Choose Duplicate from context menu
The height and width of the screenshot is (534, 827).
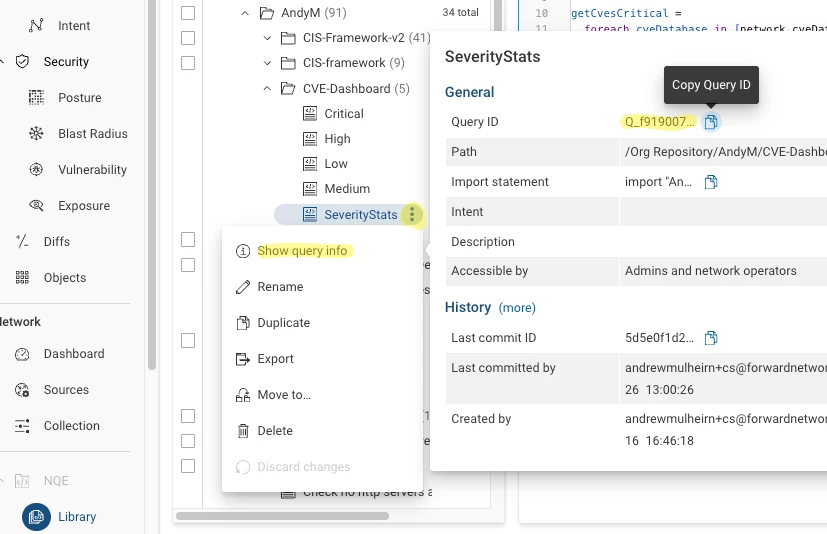322,322
